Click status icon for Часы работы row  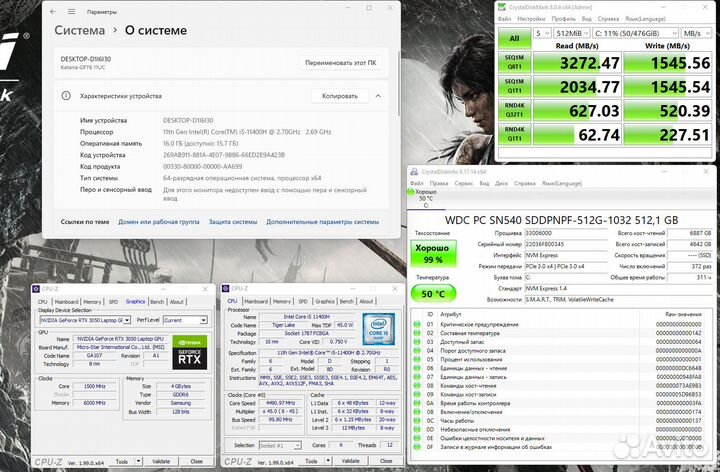417,421
